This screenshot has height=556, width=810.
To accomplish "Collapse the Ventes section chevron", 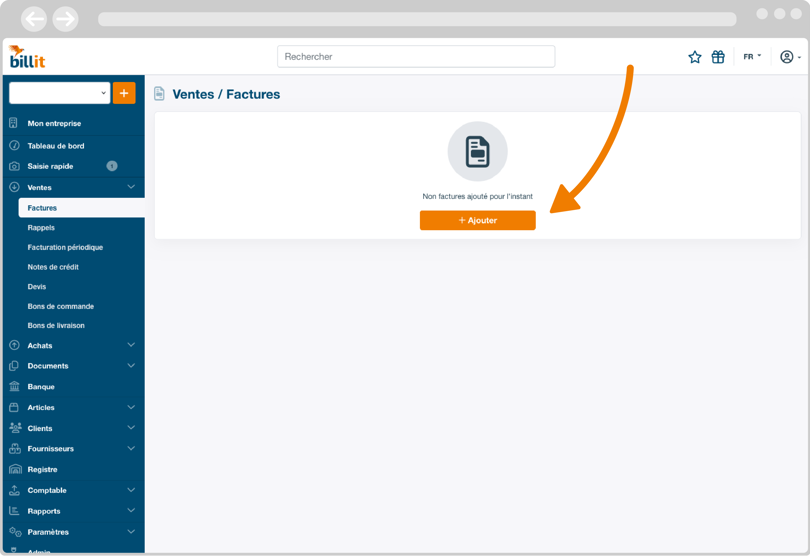I will click(131, 187).
